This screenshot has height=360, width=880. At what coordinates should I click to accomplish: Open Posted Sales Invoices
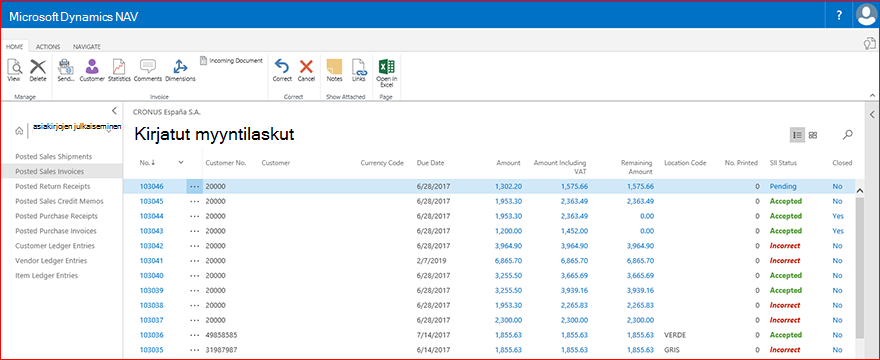(x=61, y=171)
